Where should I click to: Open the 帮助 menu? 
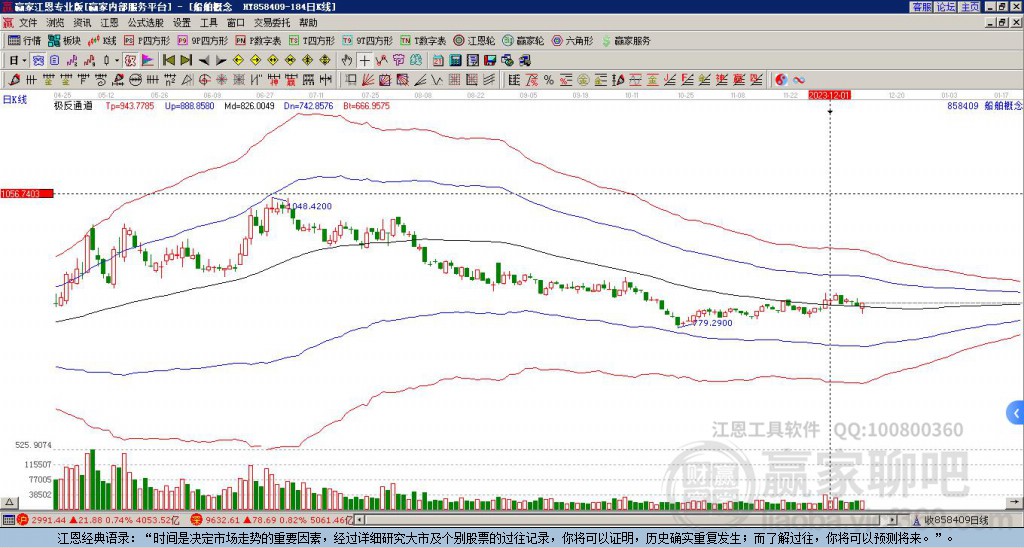coord(308,23)
